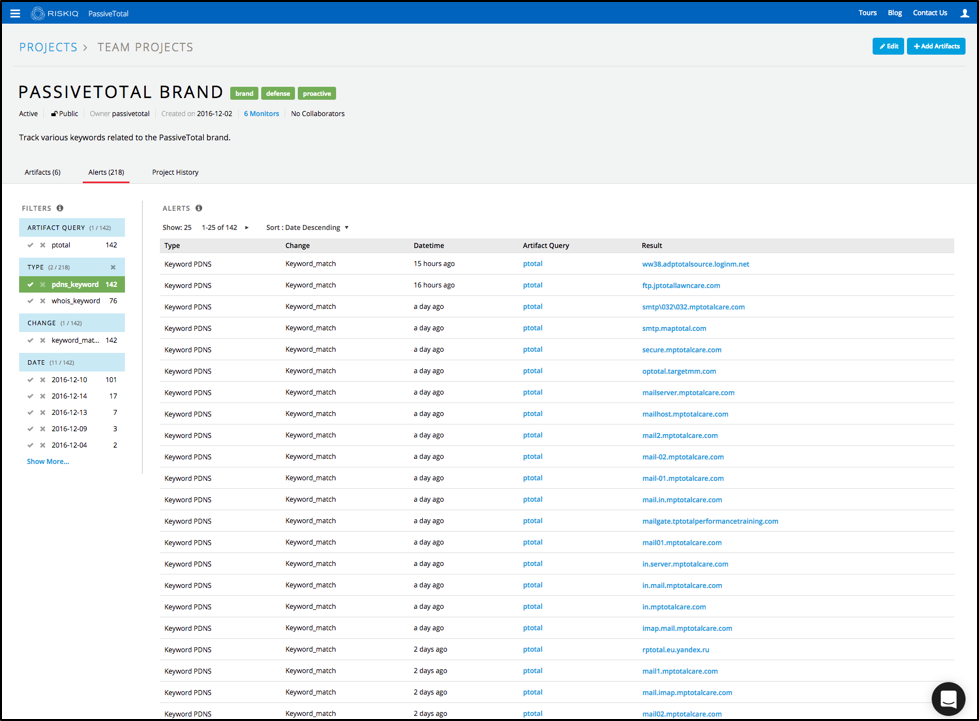Screen dimensions: 979x721
Task: Exclude date 2016-12-04 filter
Action: coord(42,445)
